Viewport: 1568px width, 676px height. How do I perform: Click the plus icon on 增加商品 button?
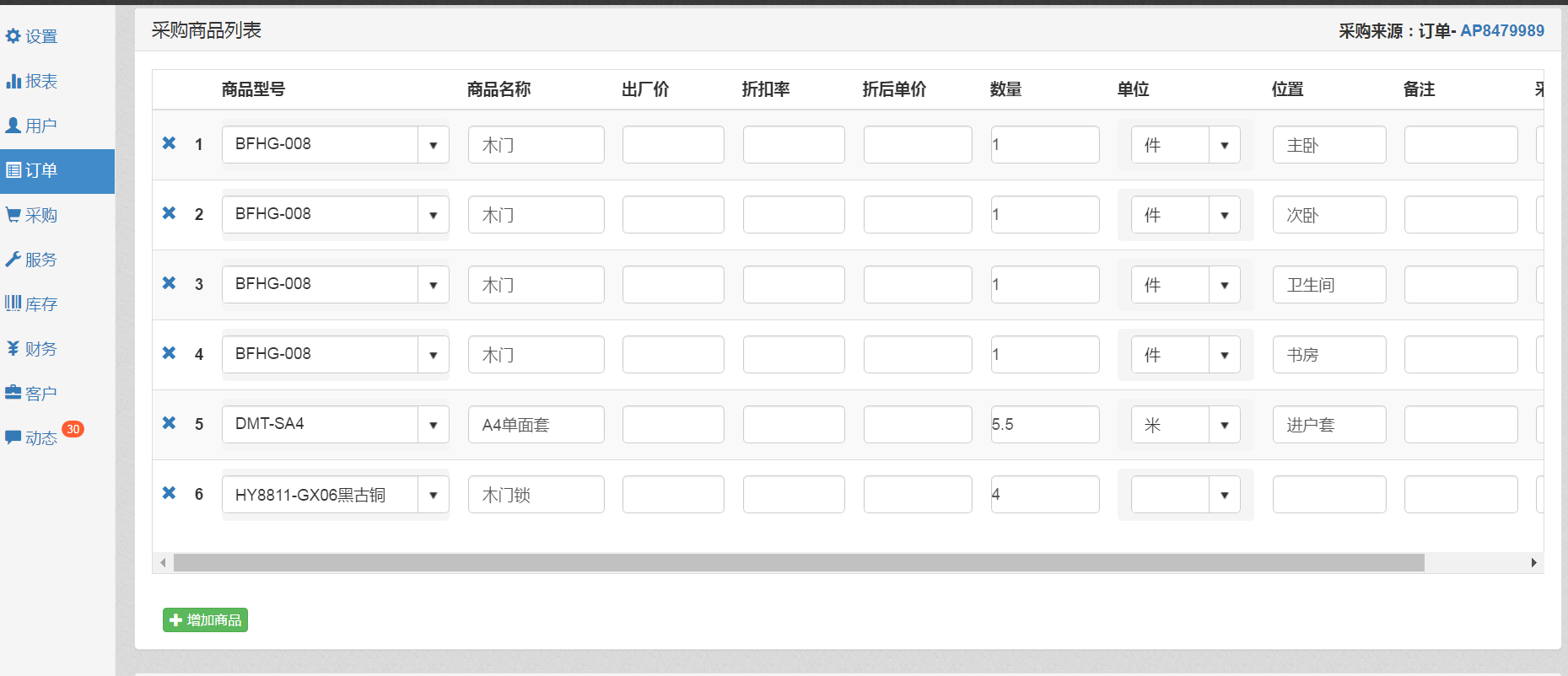pos(175,620)
